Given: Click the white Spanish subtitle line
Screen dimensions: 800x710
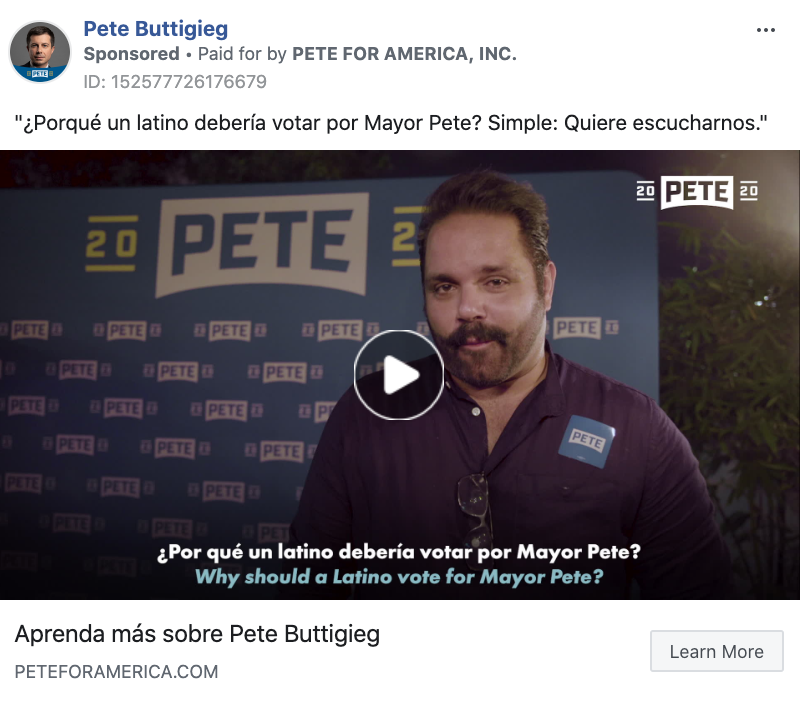Looking at the screenshot, I should click(x=398, y=552).
